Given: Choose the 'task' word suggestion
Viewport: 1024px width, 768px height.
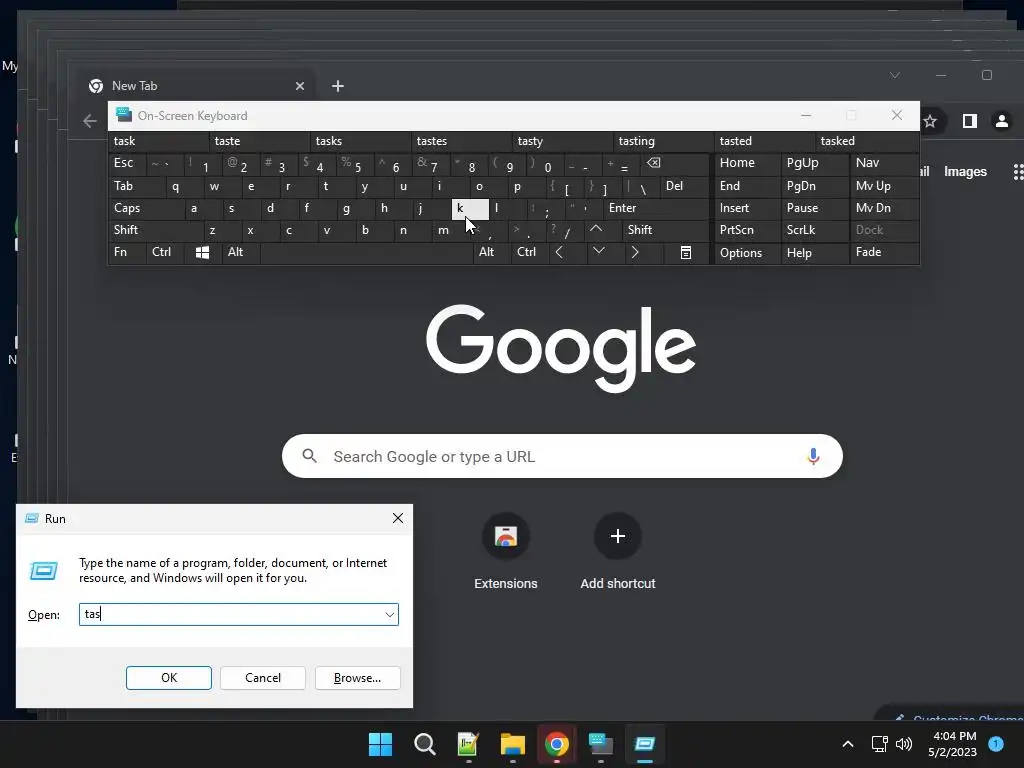Looking at the screenshot, I should [159, 141].
